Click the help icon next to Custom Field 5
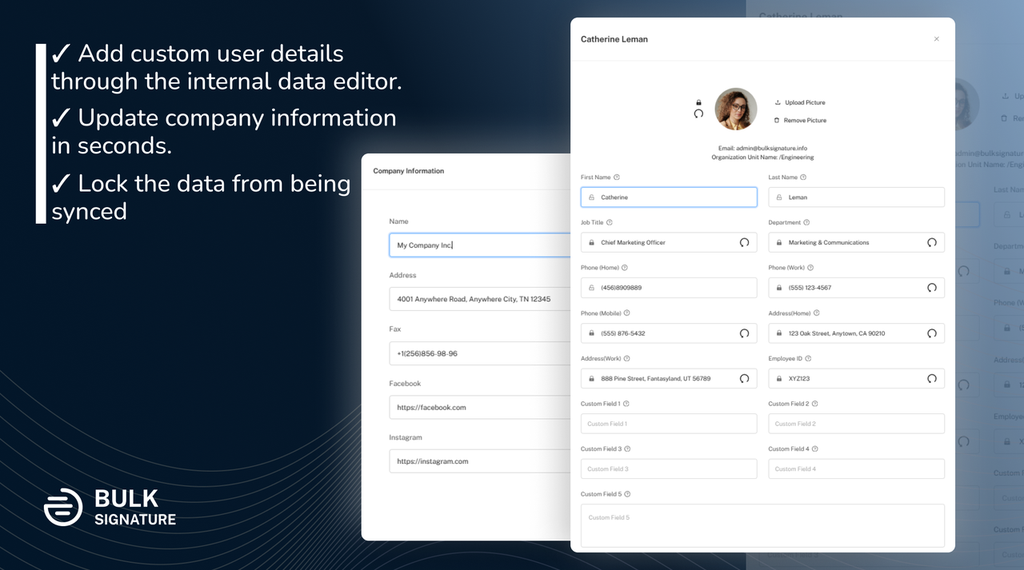1024x570 pixels. click(628, 494)
